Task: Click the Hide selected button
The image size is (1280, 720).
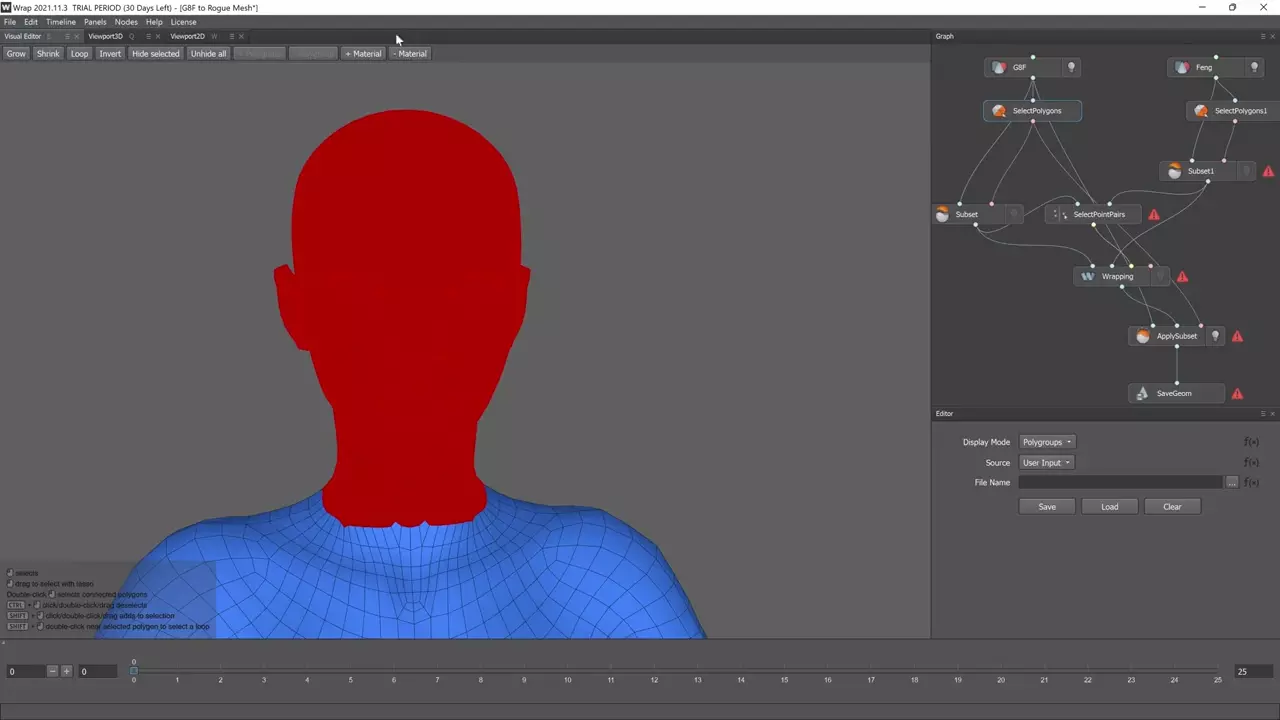Action: click(x=156, y=54)
